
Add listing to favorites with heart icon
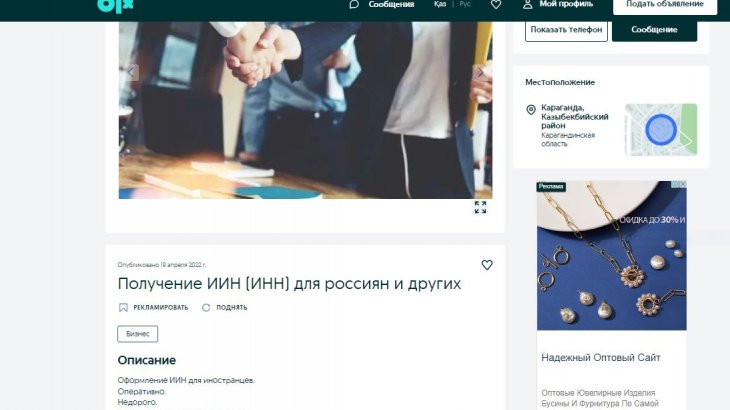pos(487,265)
